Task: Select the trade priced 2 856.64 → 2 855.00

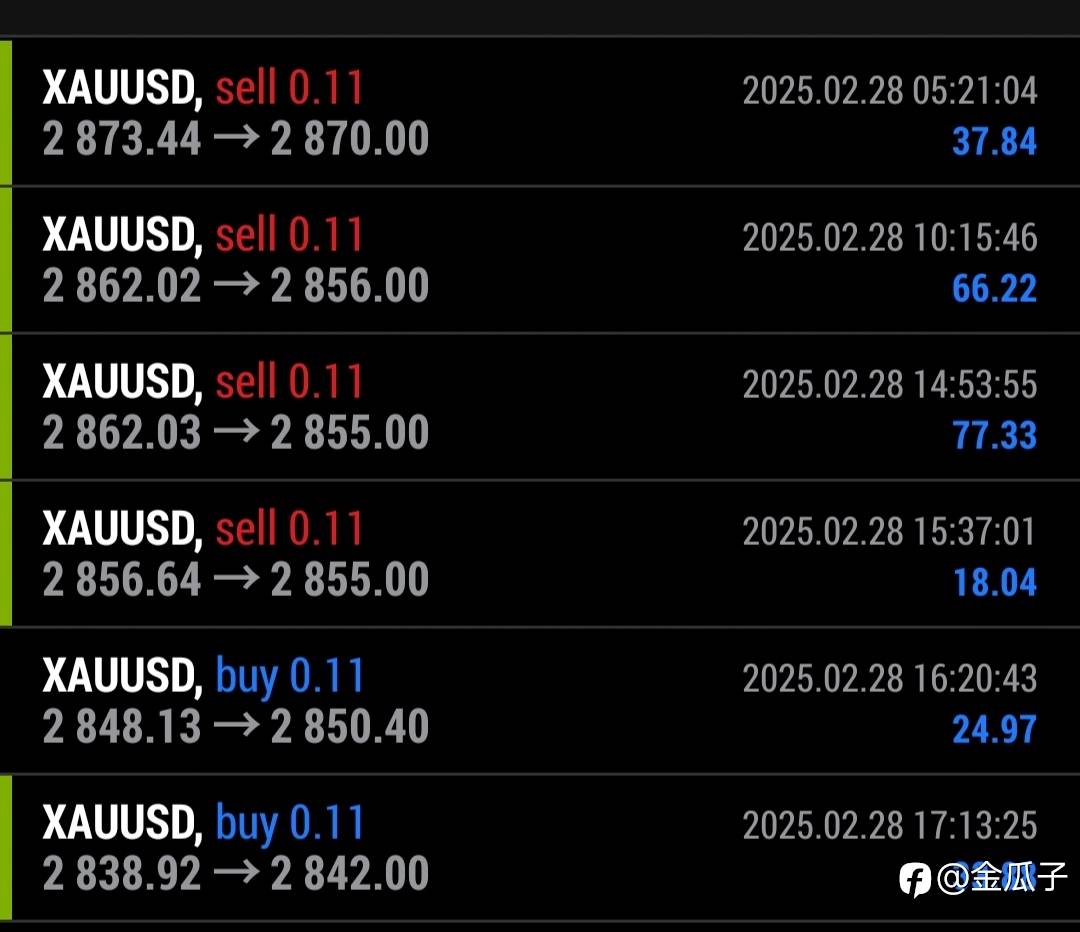Action: pyautogui.click(x=236, y=580)
